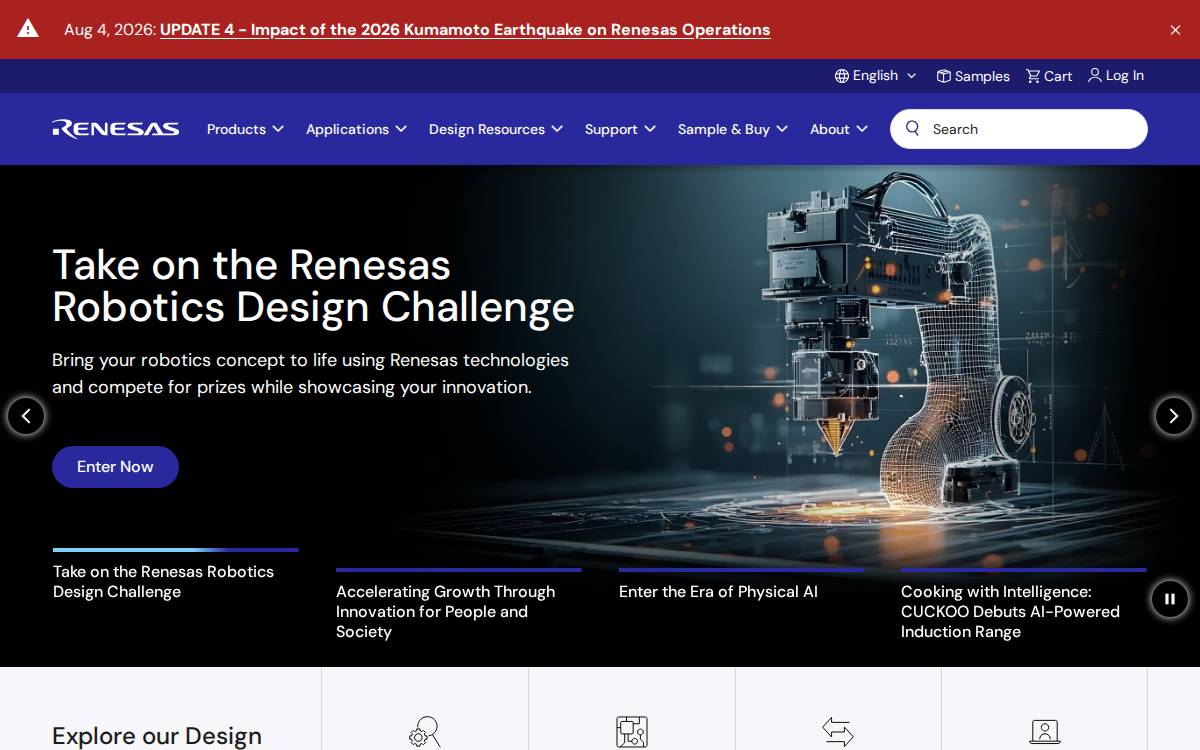
Task: Open the Cart link text
Action: [x=1058, y=76]
